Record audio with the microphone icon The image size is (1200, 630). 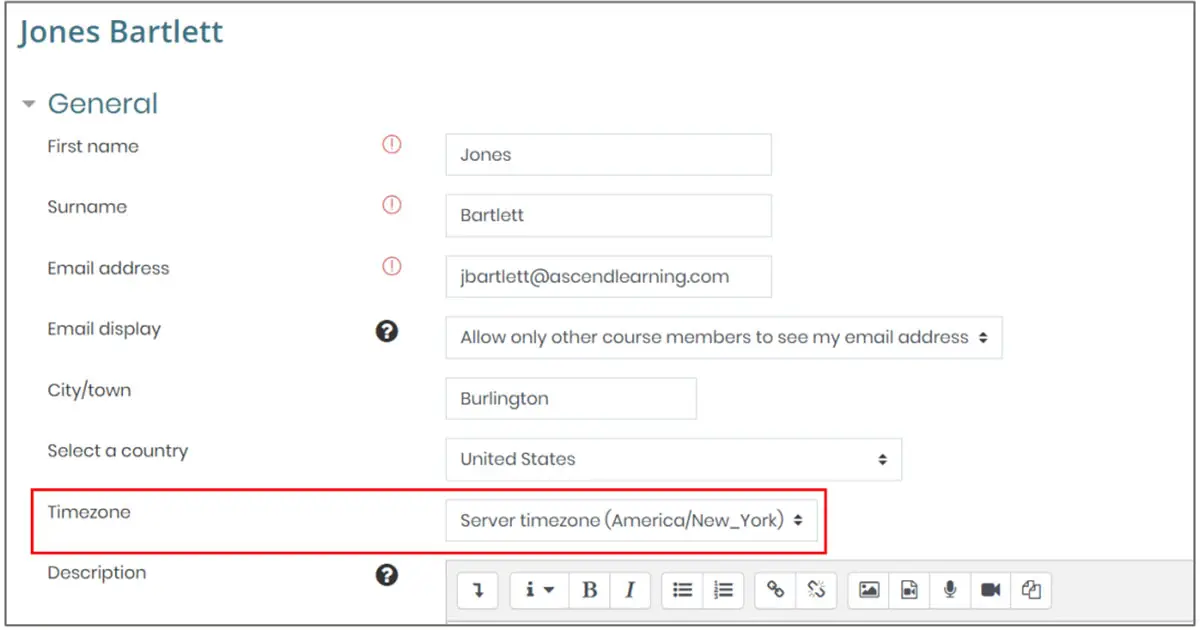(950, 590)
